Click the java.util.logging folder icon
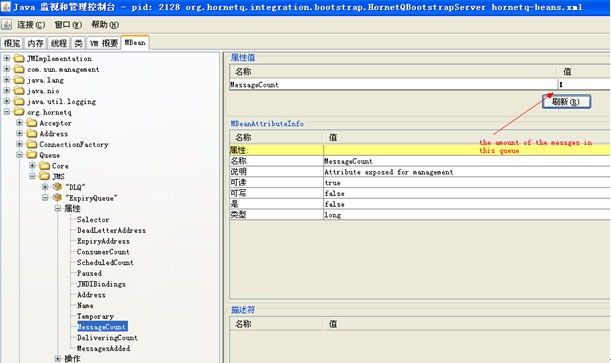 pos(19,101)
